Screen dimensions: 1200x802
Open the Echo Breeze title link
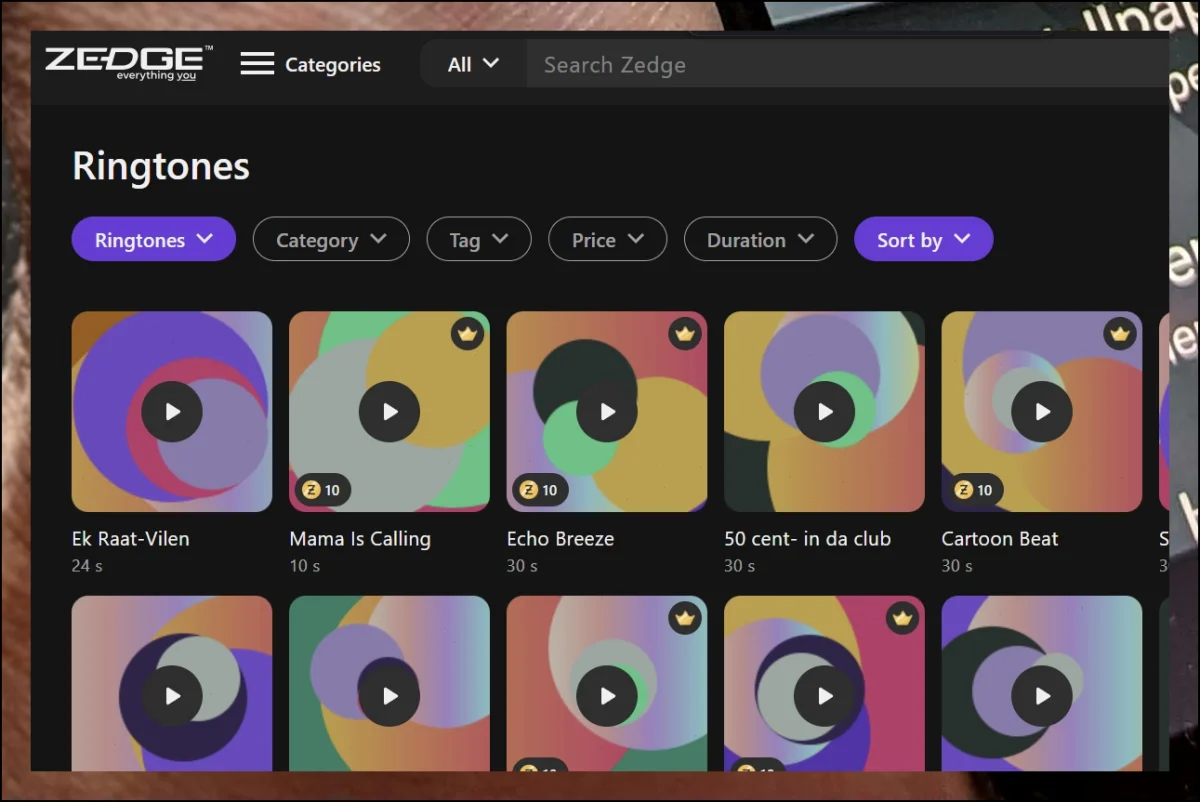tap(560, 538)
